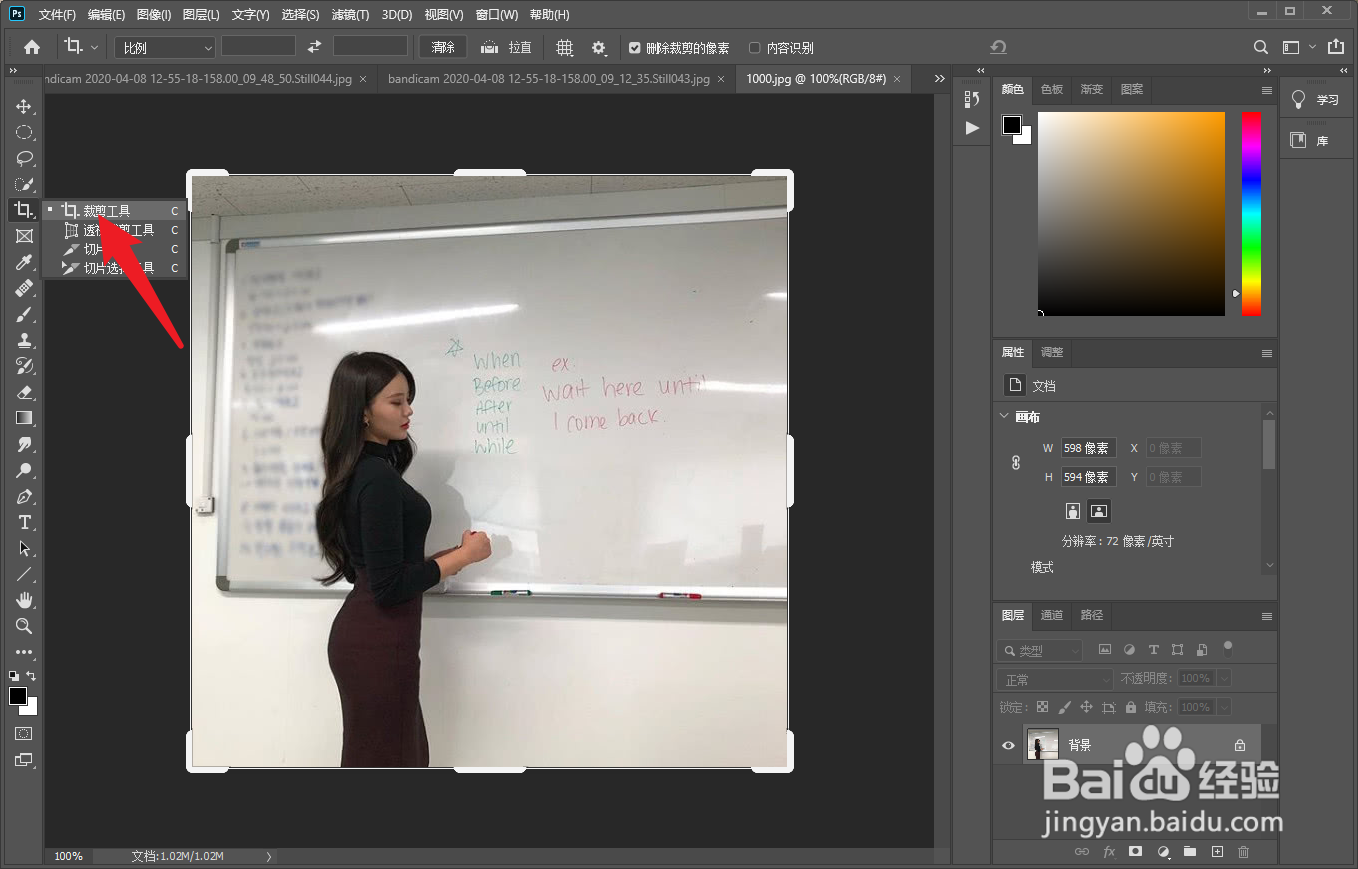Select the Dodge tool

(24, 470)
